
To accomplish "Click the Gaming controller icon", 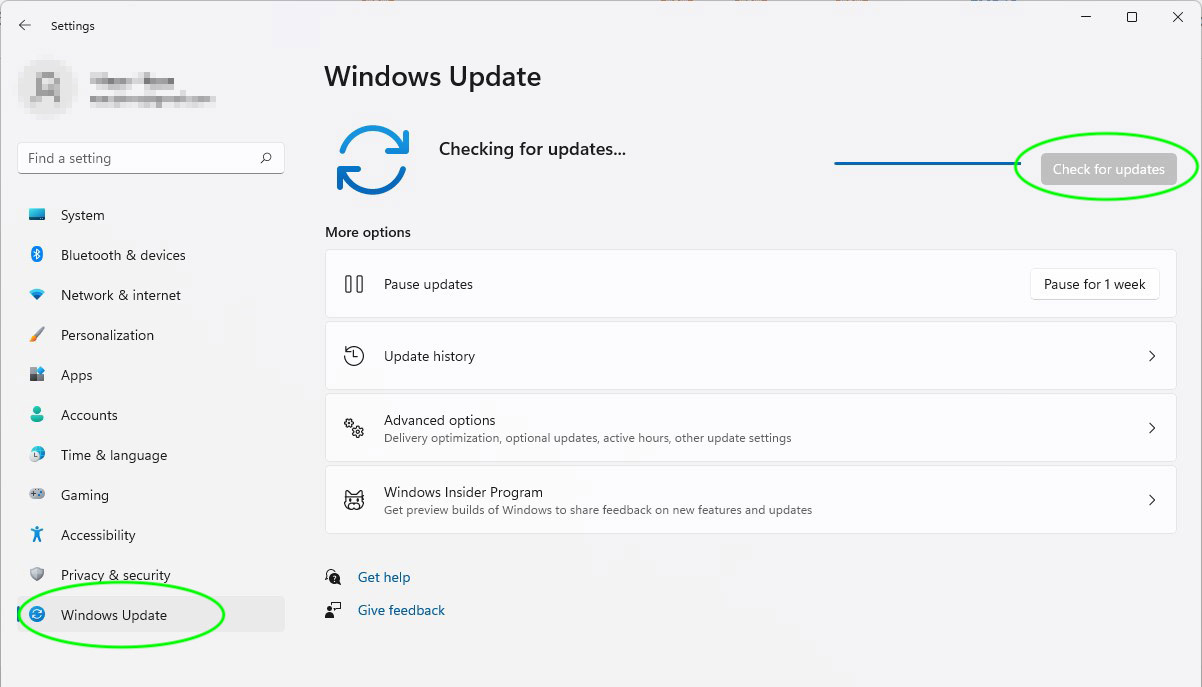I will pos(37,495).
